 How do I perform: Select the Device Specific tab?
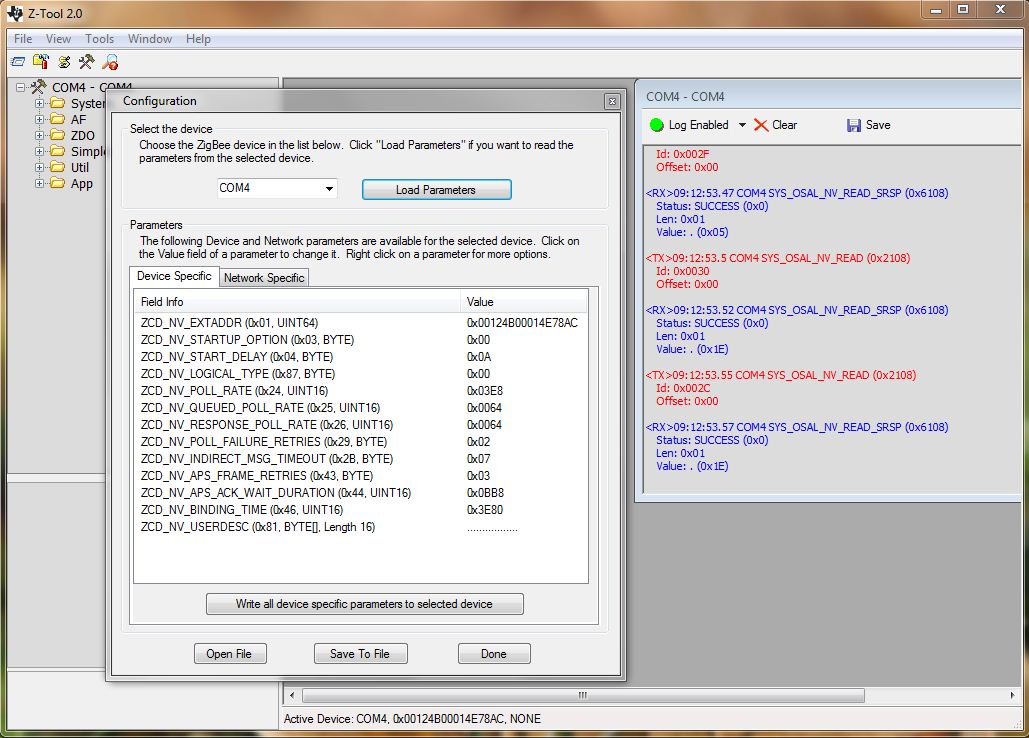point(174,276)
